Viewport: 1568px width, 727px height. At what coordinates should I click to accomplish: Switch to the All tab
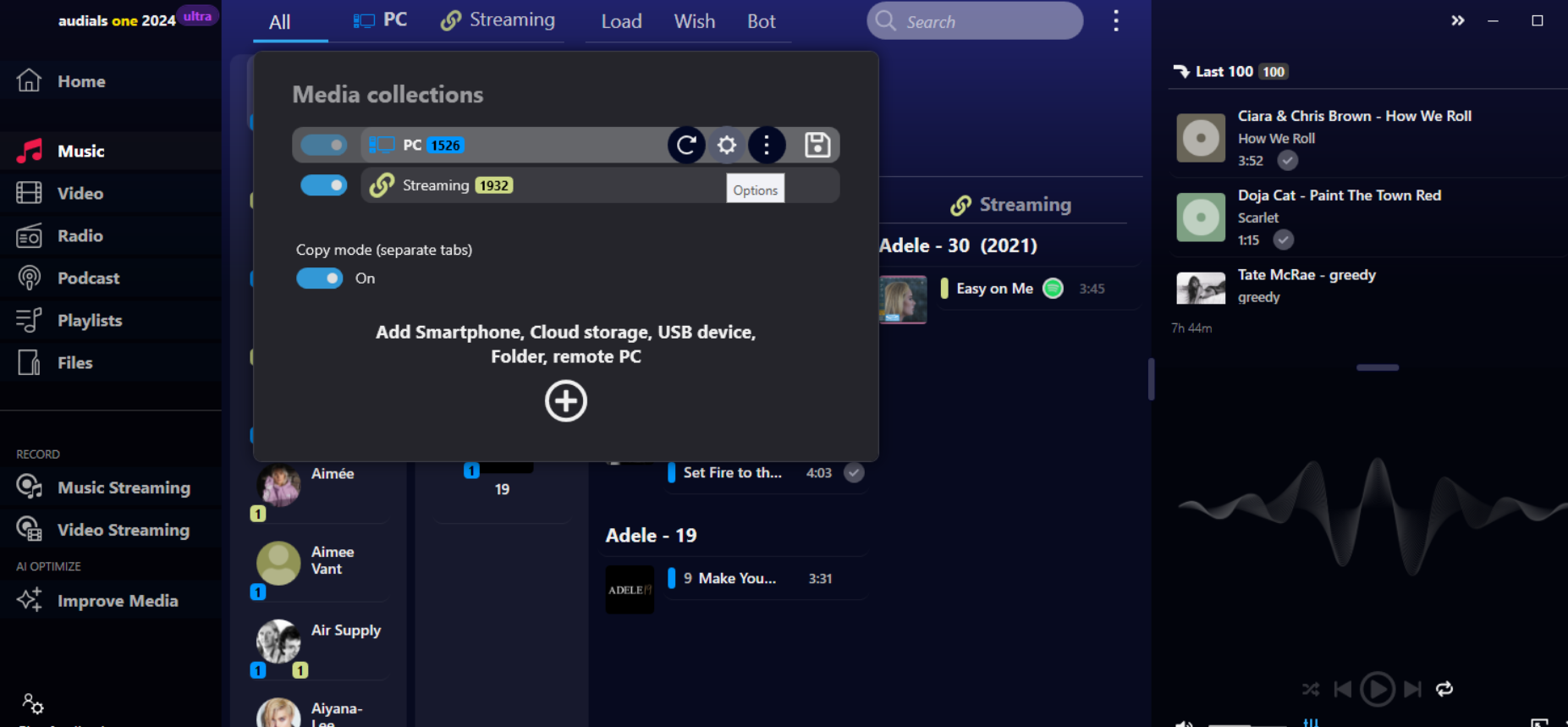[280, 22]
